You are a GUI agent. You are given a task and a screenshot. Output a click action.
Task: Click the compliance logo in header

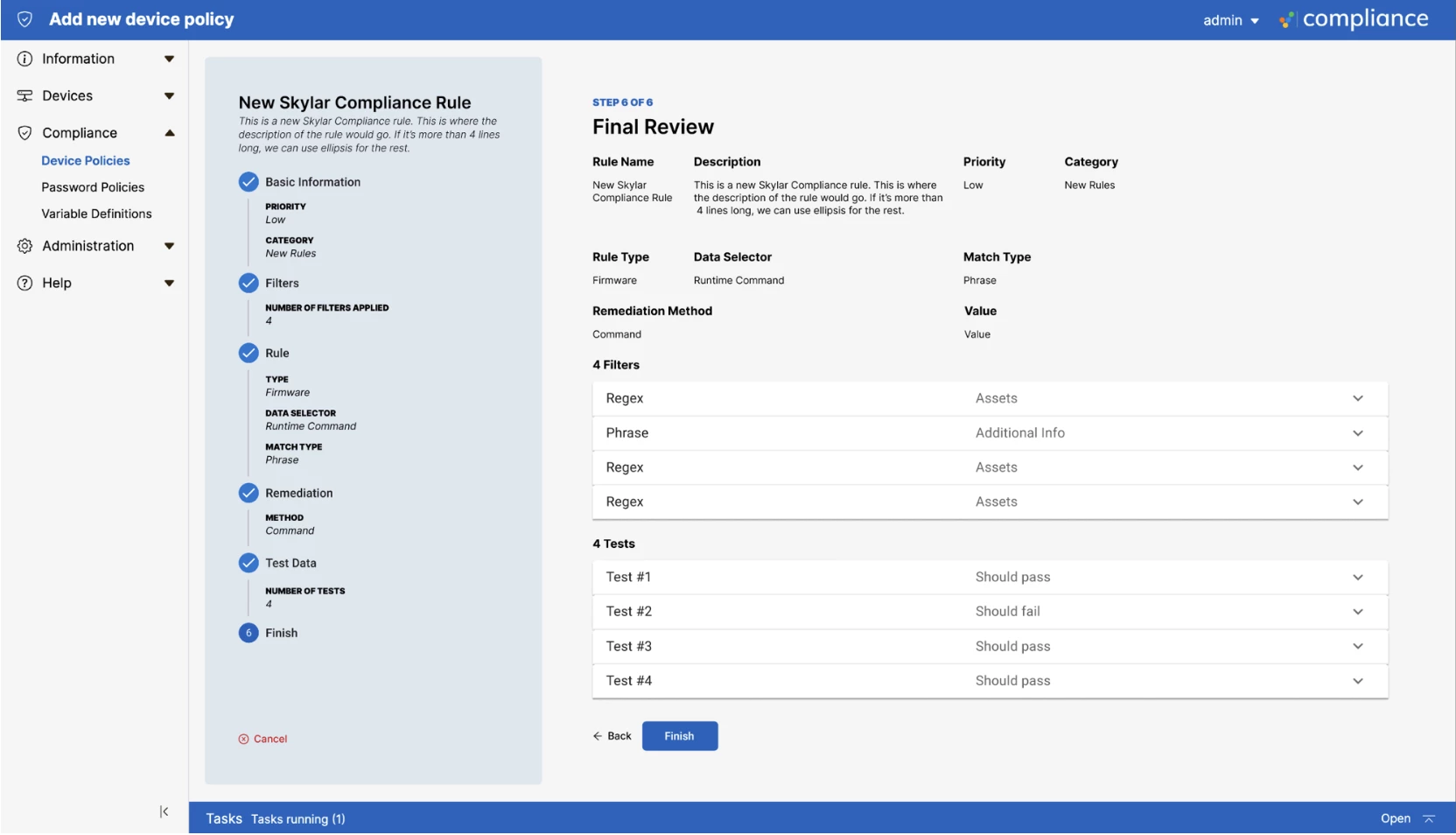click(1353, 19)
